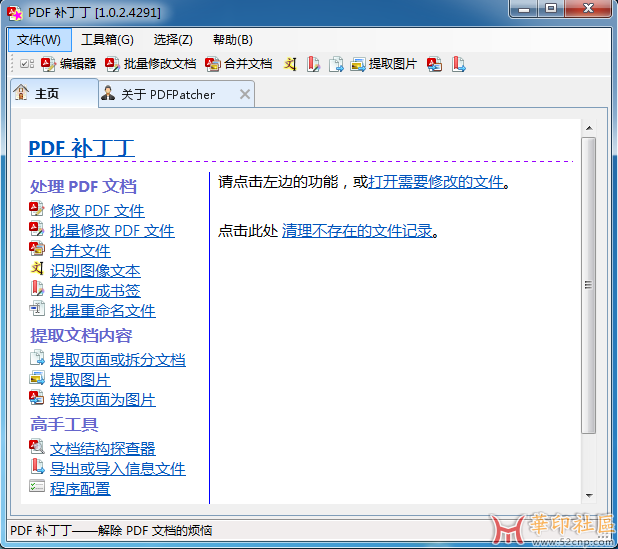Minimize the PDF 补丁丁 window

(x=524, y=9)
